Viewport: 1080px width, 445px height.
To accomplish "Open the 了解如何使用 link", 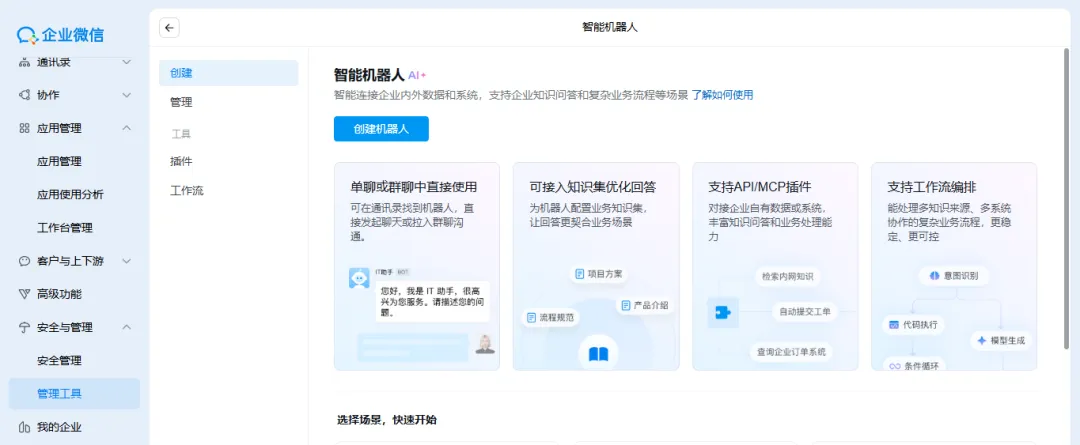I will point(723,95).
